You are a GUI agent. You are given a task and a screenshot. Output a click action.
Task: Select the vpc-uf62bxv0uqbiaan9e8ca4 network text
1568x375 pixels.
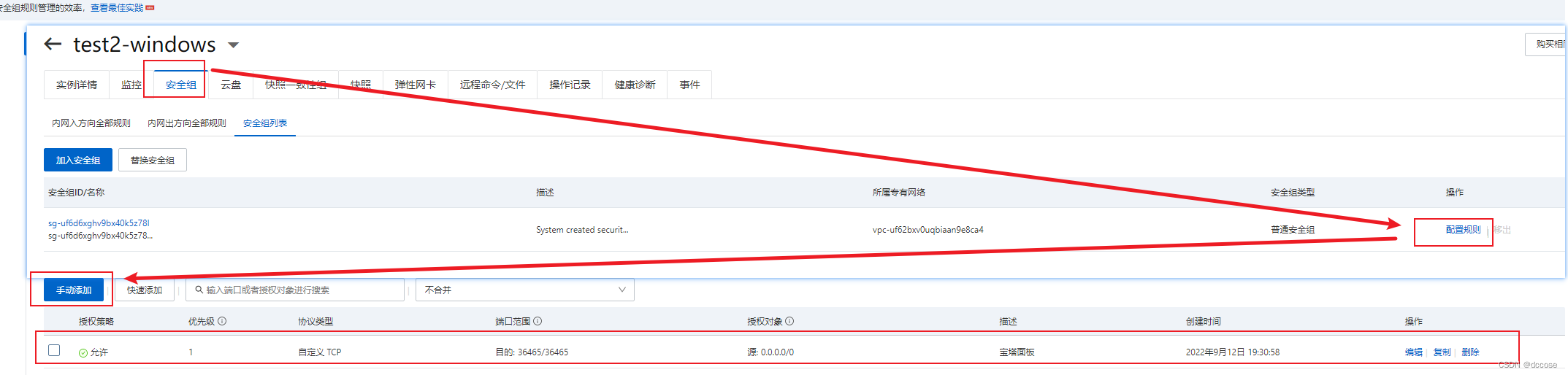(928, 230)
